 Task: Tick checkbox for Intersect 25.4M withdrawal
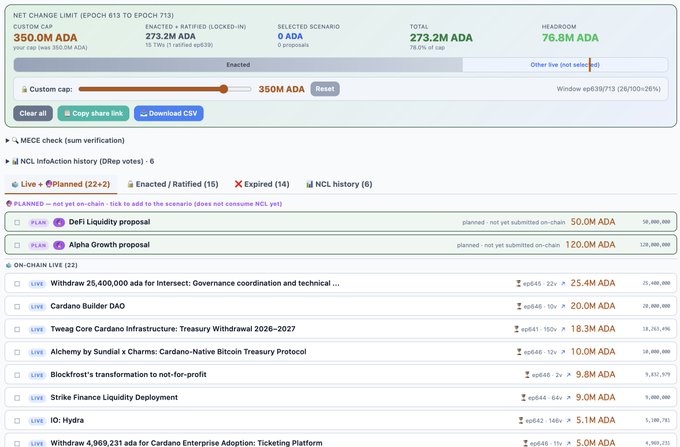(x=17, y=284)
